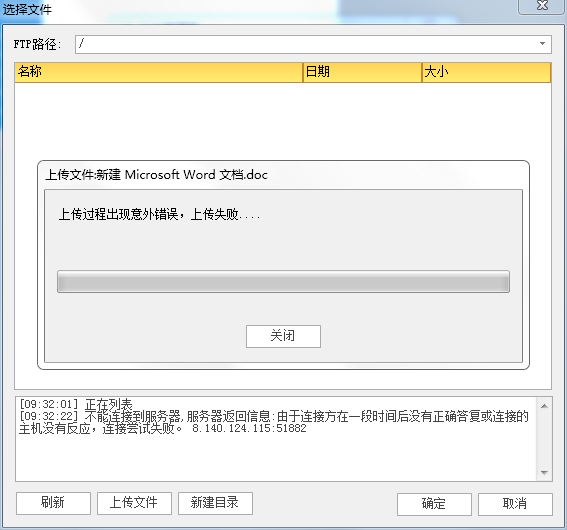Viewport: 567px width, 530px height.
Task: Click the upload failed message text
Action: (x=159, y=214)
